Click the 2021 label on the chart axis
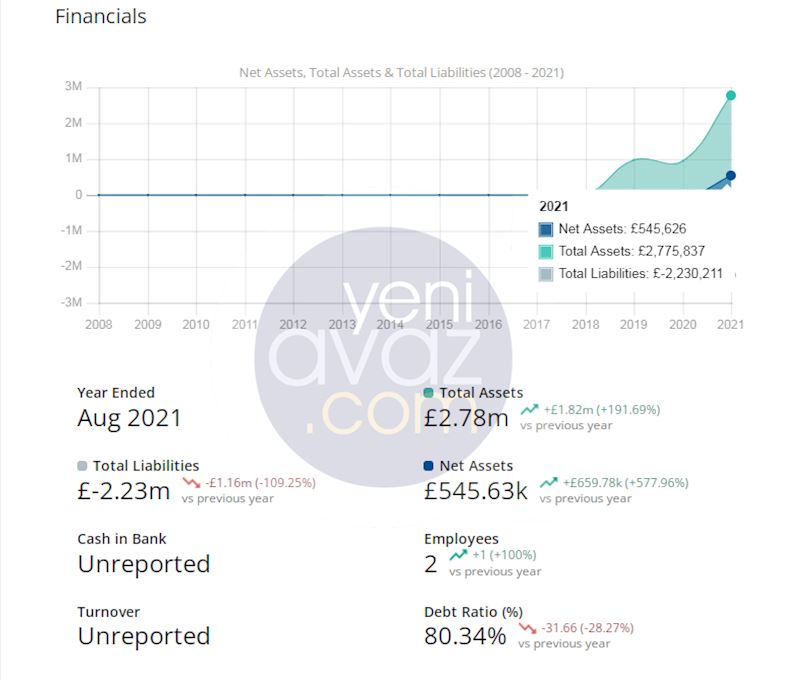Image resolution: width=800 pixels, height=680 pixels. 731,324
